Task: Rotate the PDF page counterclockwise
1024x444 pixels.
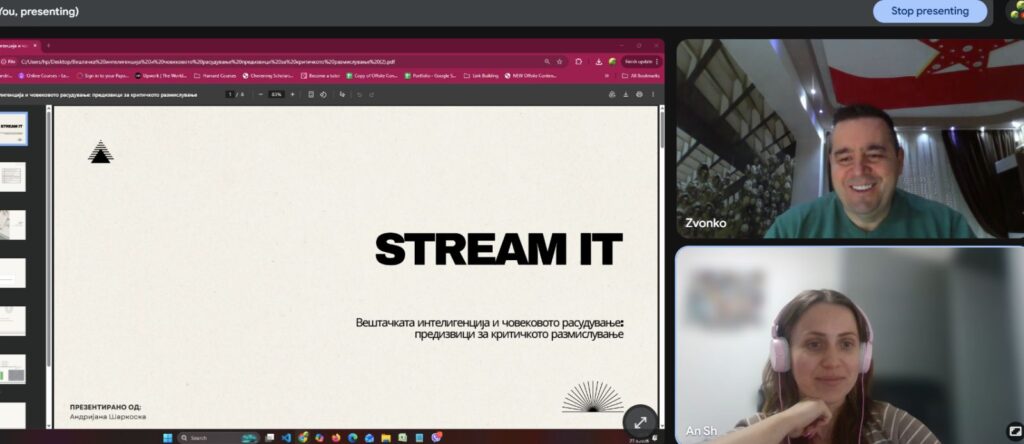Action: click(323, 94)
